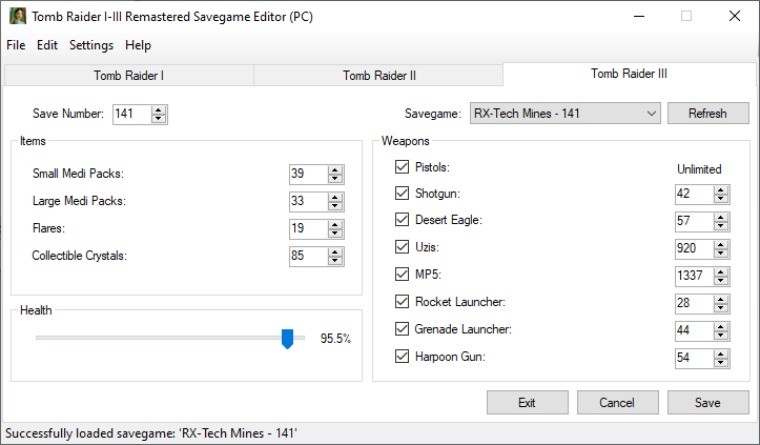The image size is (760, 445).
Task: Click the Collectible Crystals value field
Action: tap(308, 256)
